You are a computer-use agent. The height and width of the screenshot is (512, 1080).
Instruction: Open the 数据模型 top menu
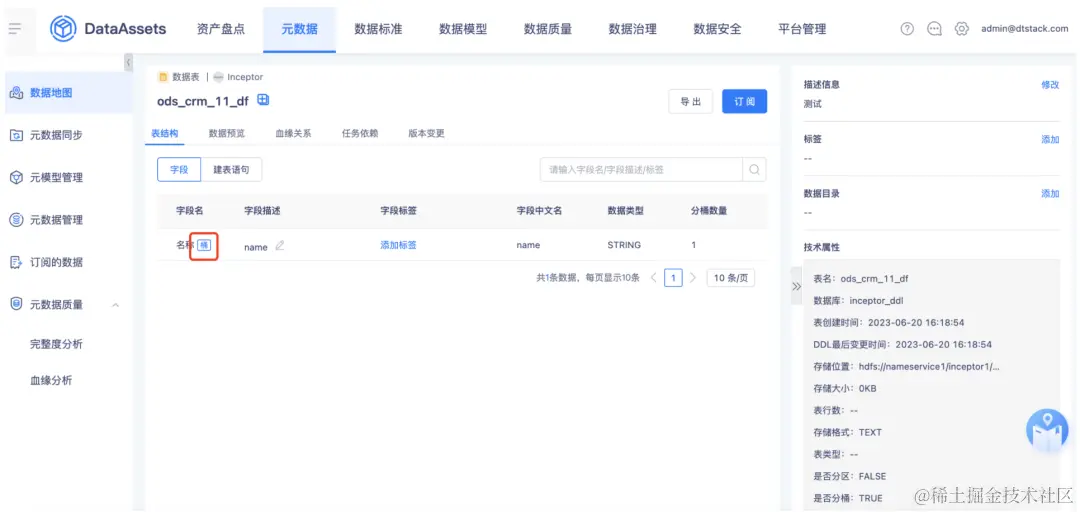[x=463, y=29]
